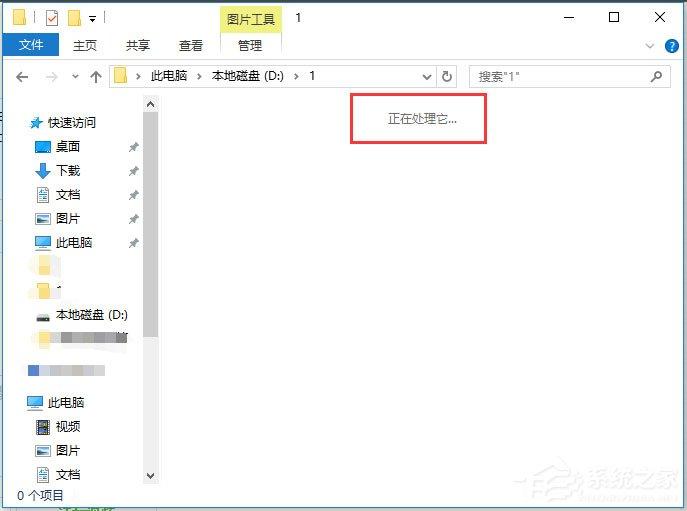Open 文档 under quick access
Image resolution: width=687 pixels, height=511 pixels.
click(68, 195)
